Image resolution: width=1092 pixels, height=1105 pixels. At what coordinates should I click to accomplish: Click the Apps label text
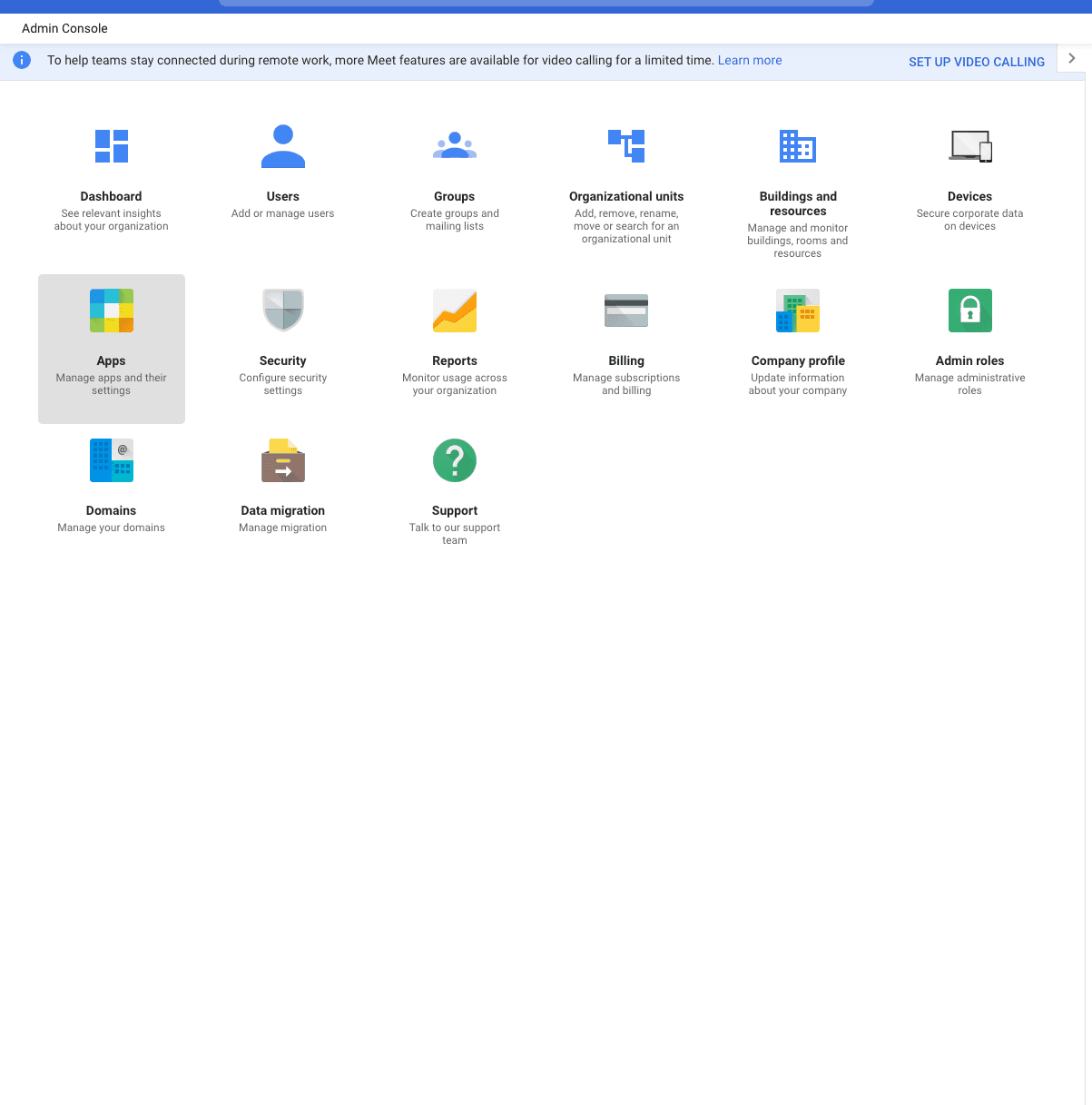pos(112,360)
